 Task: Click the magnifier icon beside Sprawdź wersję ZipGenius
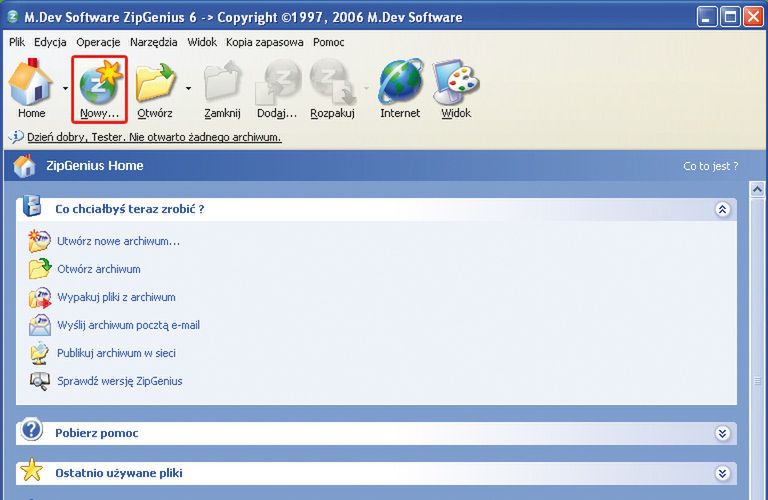(x=39, y=381)
